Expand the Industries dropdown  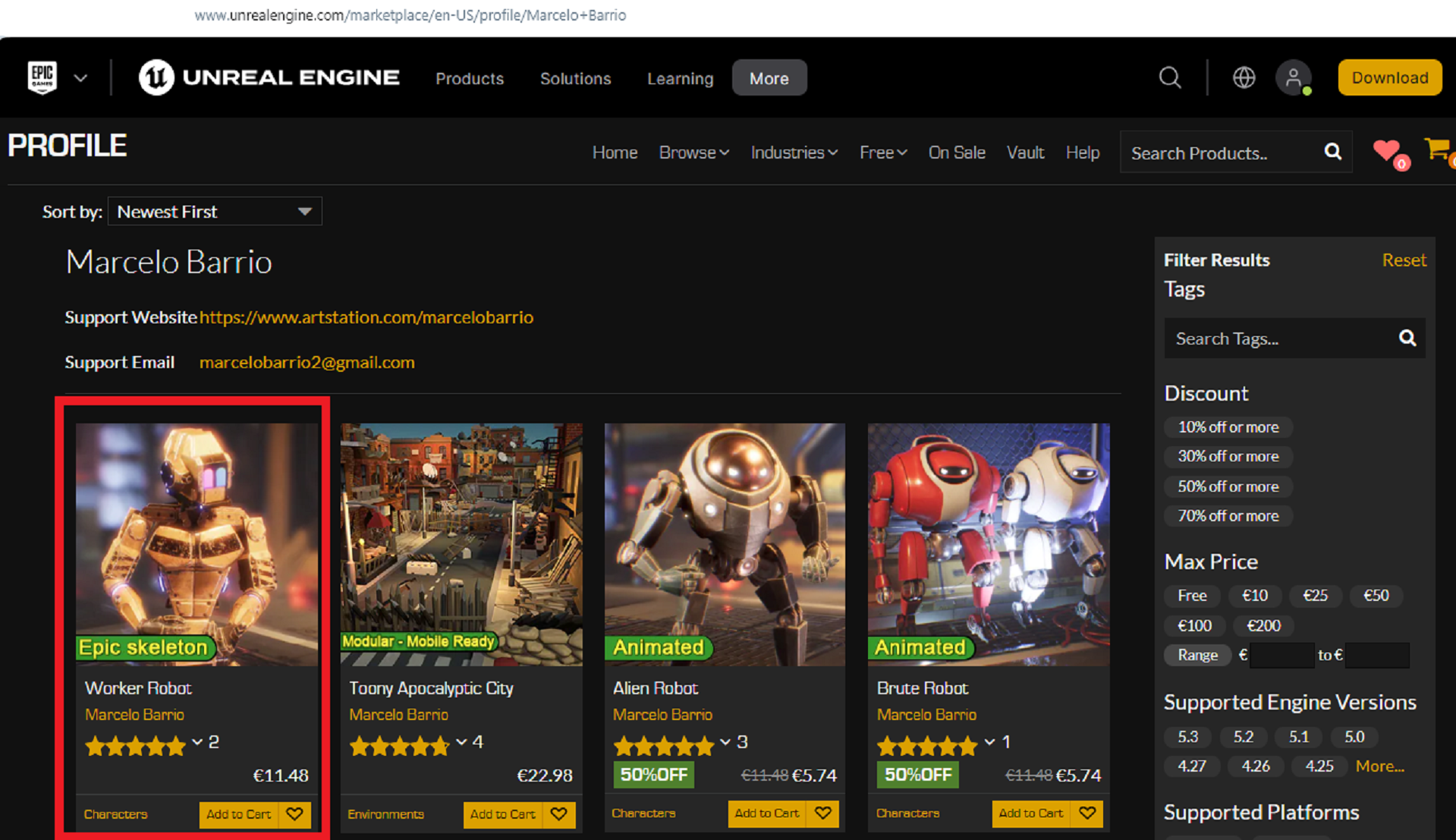pos(794,153)
